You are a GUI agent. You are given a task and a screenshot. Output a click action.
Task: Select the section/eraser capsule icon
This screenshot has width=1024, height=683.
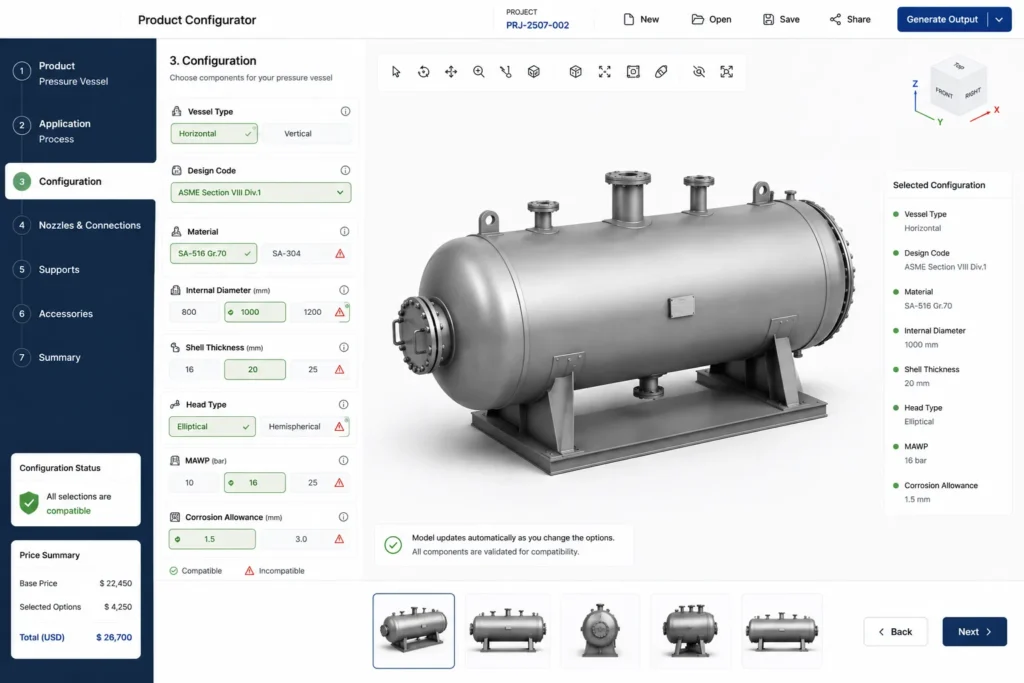[661, 72]
